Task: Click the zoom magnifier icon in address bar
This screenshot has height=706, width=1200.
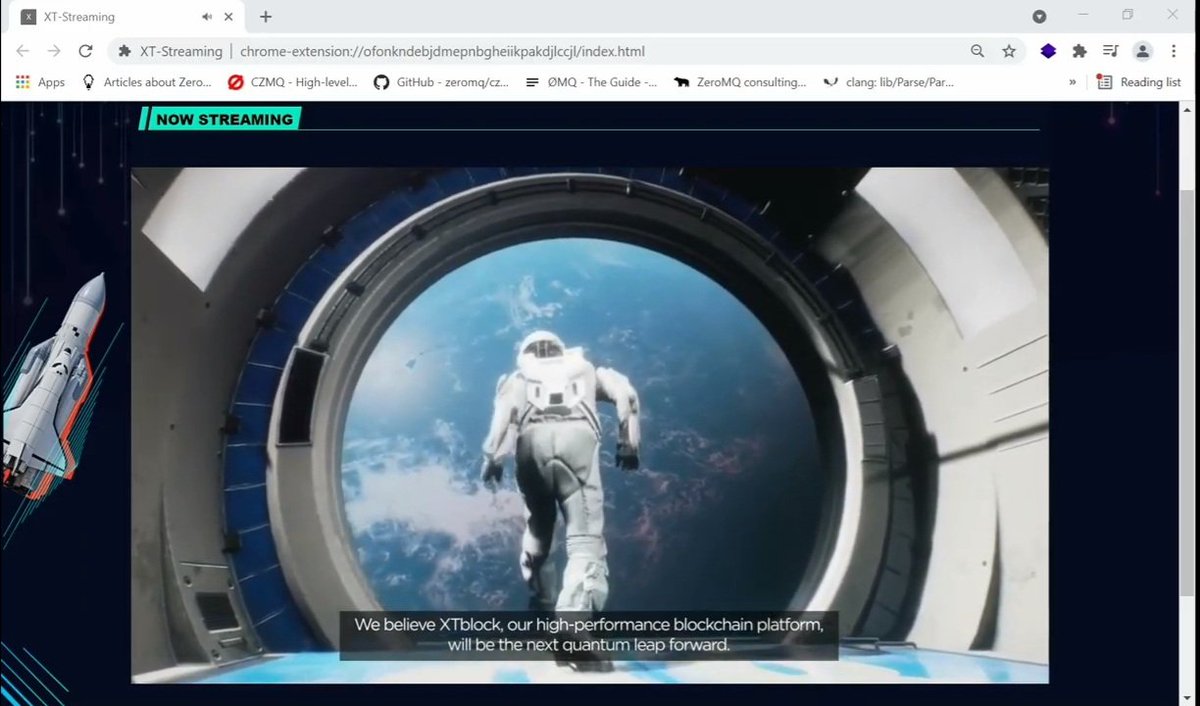Action: [x=977, y=51]
